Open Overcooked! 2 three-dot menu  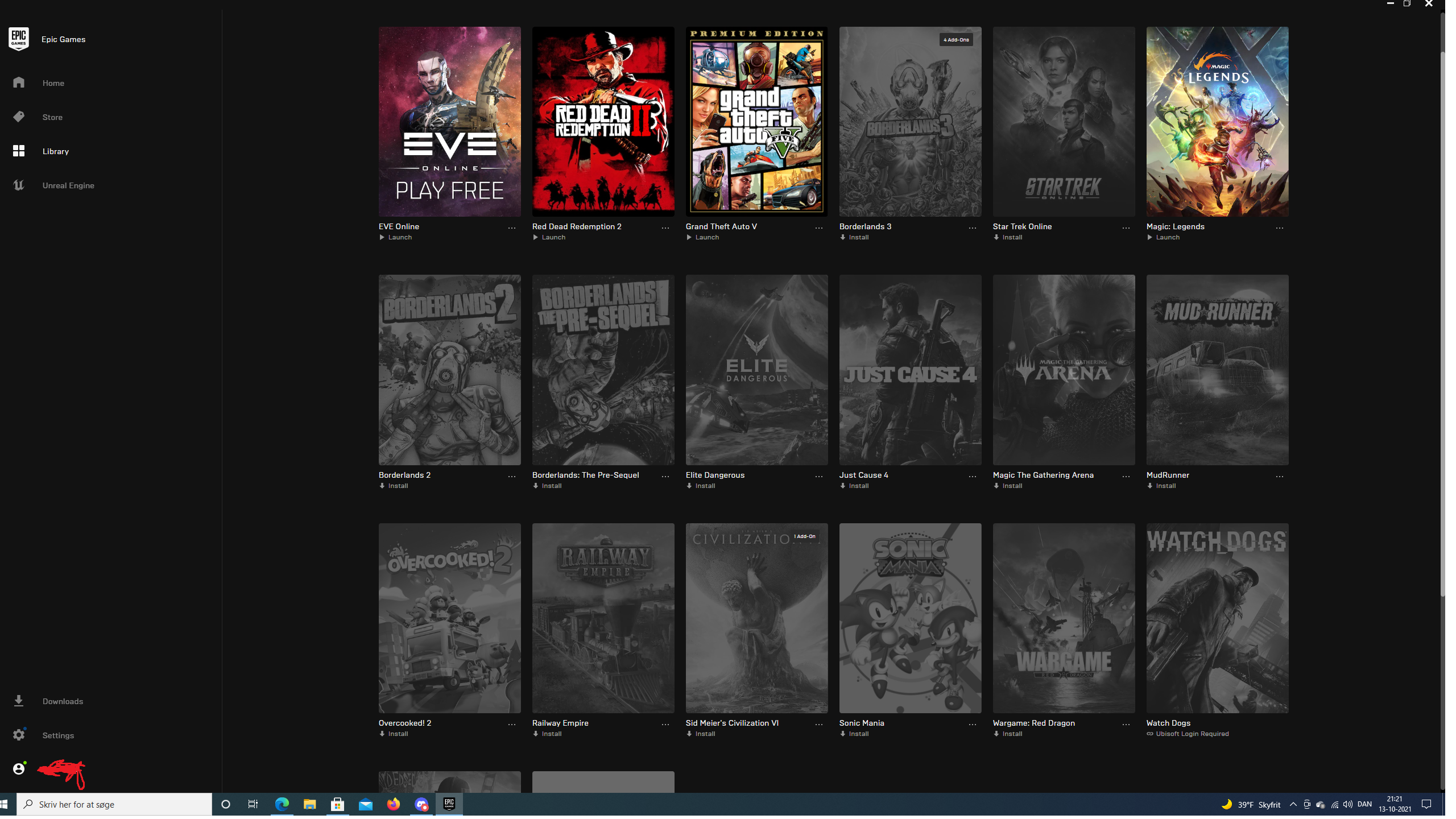[x=512, y=725]
